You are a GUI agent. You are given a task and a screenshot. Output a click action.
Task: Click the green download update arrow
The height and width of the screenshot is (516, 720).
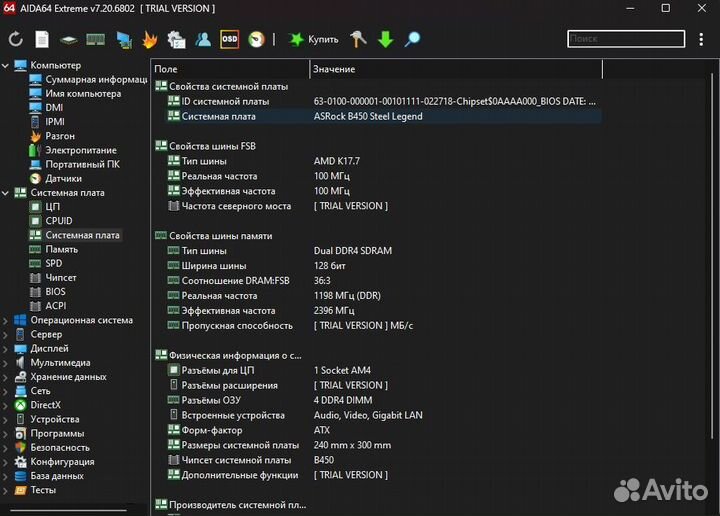(386, 39)
